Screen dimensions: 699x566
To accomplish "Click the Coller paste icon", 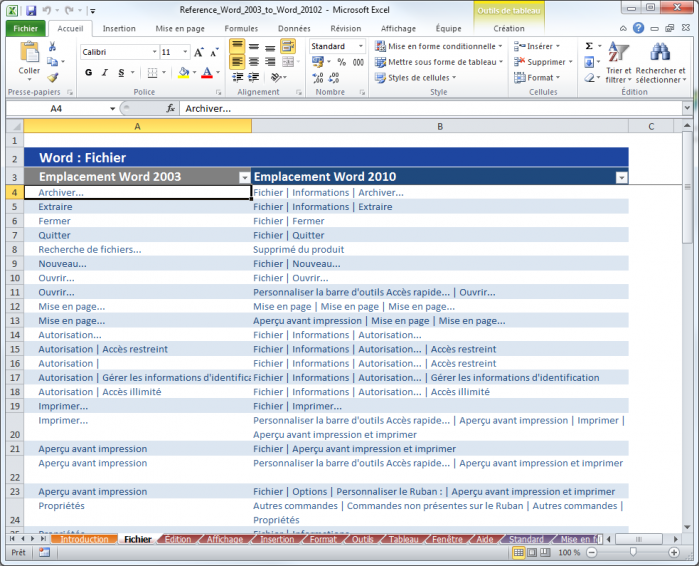I will (29, 53).
